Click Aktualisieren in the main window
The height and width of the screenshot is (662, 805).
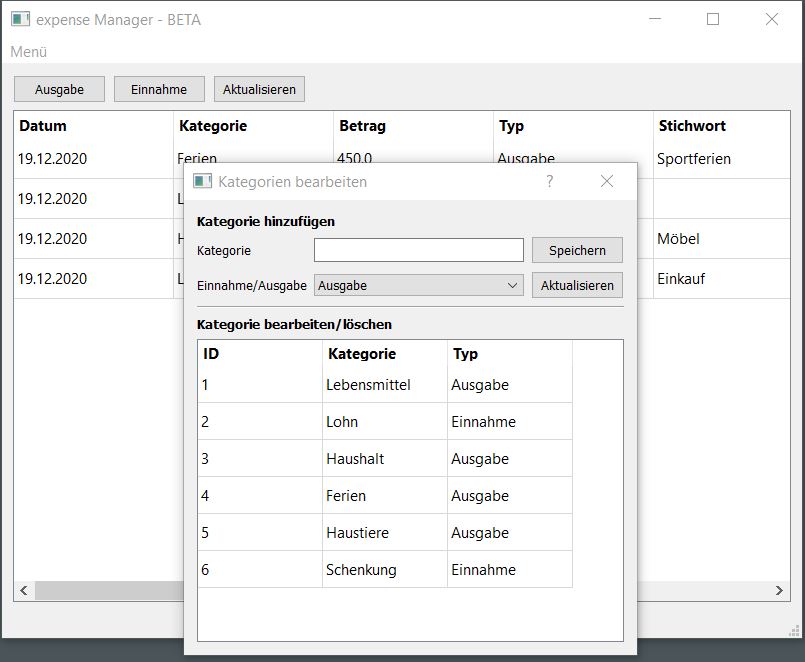coord(259,89)
